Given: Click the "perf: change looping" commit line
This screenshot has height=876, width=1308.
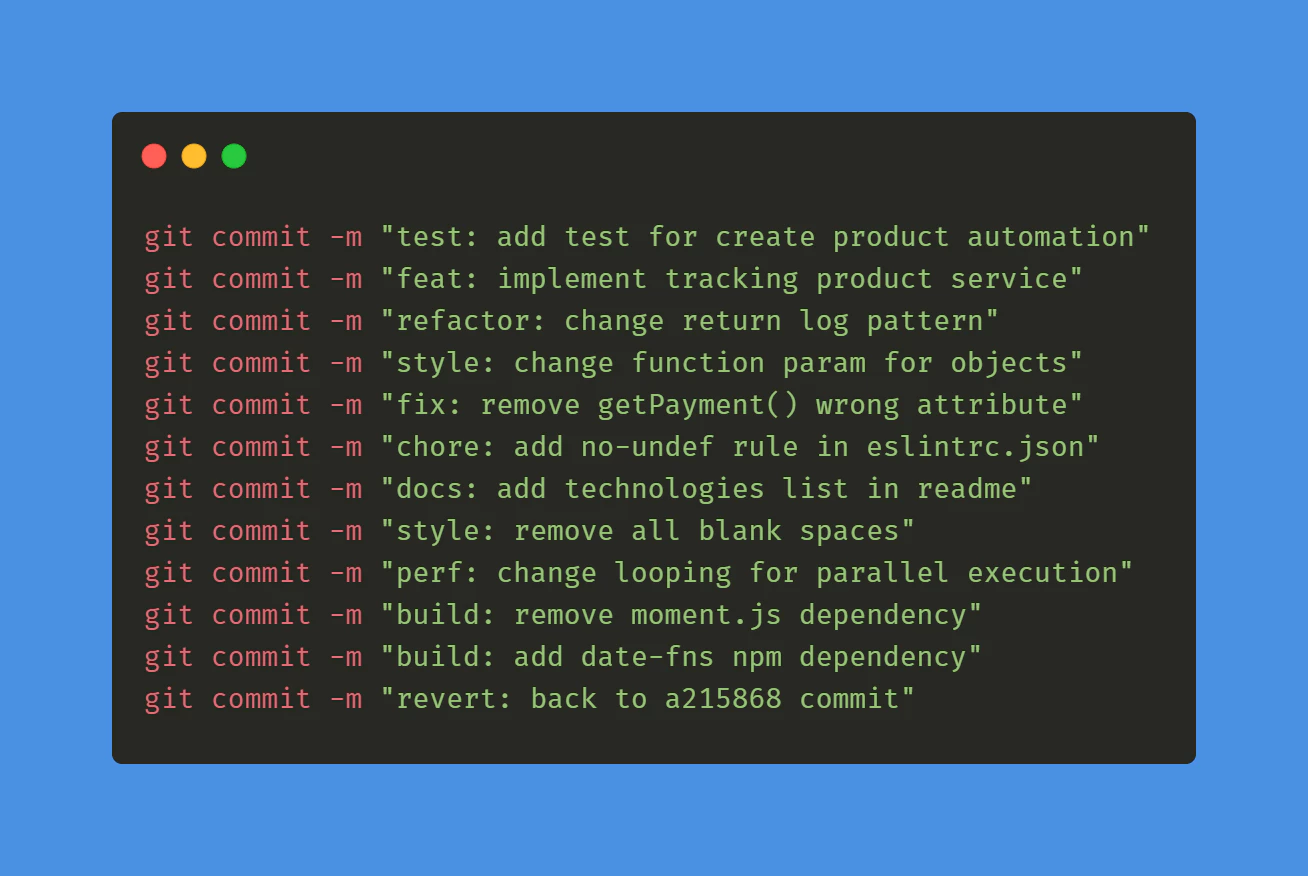Looking at the screenshot, I should click(x=756, y=573).
